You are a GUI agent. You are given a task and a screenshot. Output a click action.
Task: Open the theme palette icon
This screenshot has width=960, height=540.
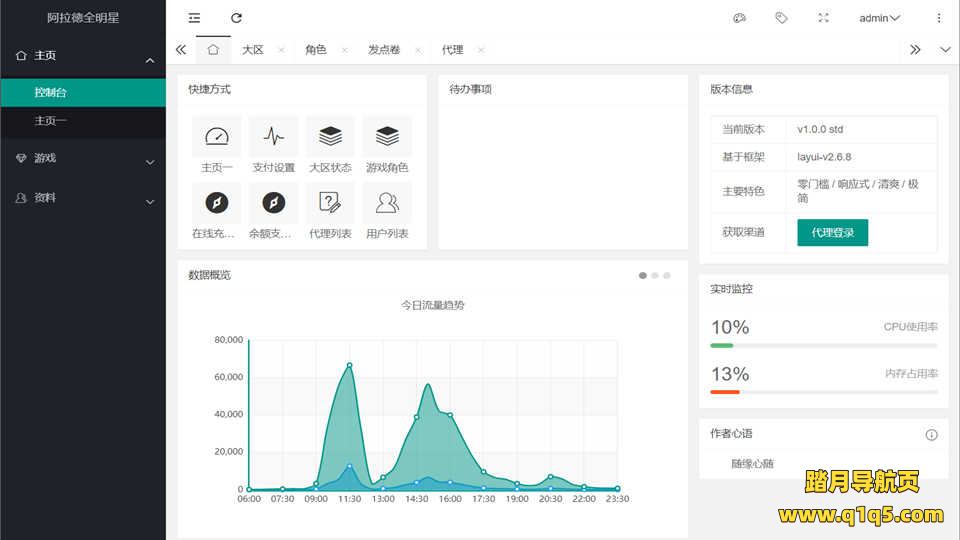coord(739,18)
